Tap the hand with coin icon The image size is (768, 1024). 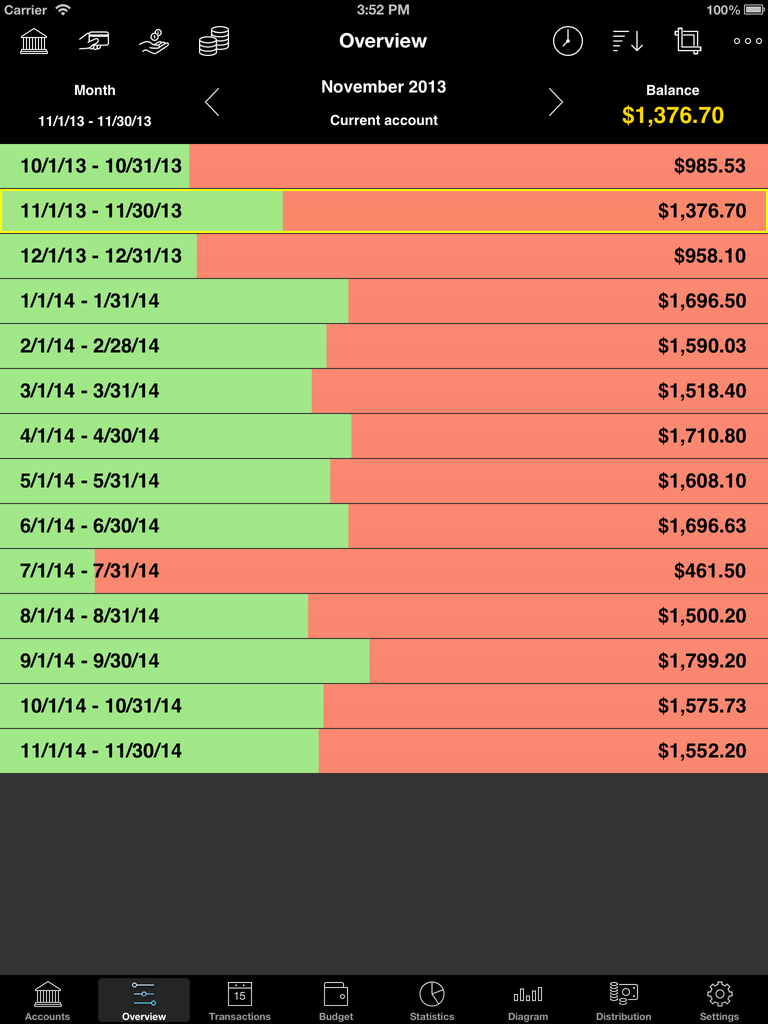pos(154,41)
